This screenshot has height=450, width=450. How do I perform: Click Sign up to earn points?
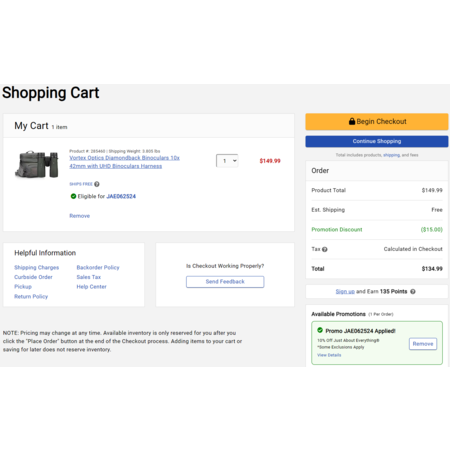click(x=345, y=291)
